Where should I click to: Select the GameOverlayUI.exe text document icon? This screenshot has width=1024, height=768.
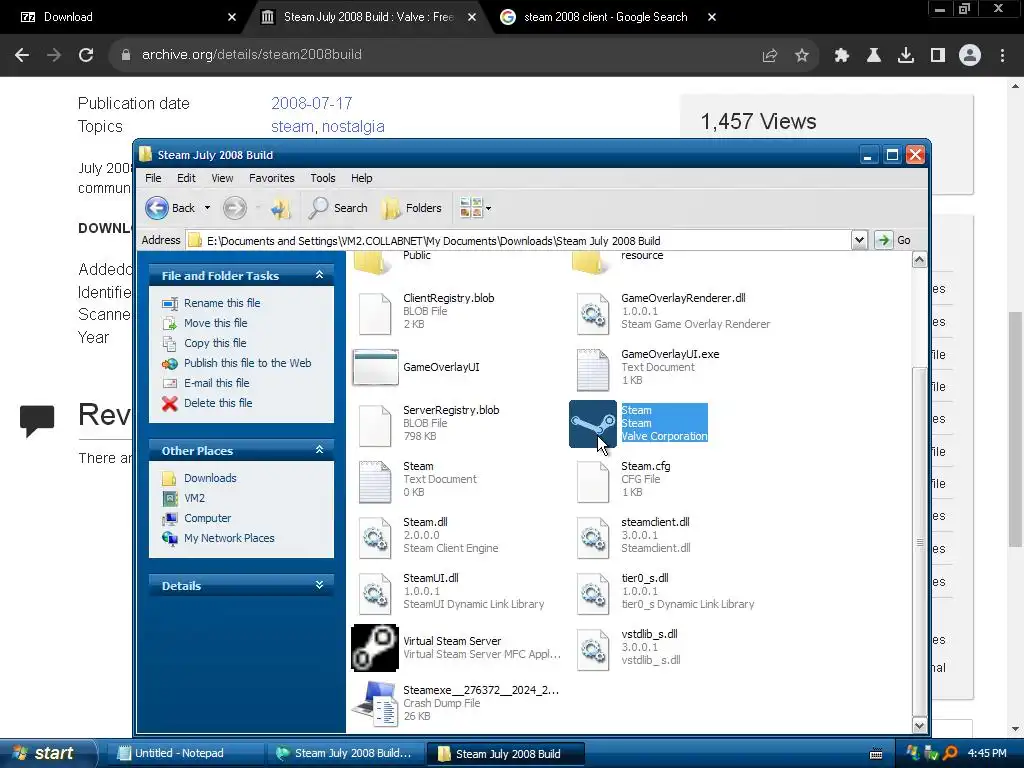pos(593,368)
